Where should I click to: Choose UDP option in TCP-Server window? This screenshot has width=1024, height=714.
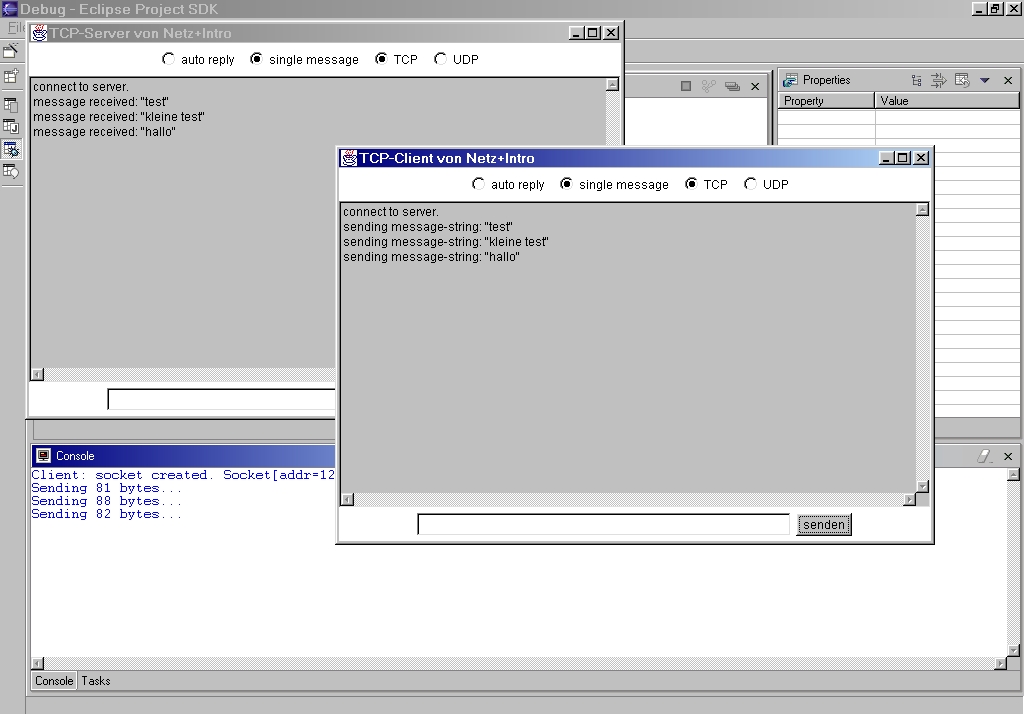pyautogui.click(x=441, y=59)
